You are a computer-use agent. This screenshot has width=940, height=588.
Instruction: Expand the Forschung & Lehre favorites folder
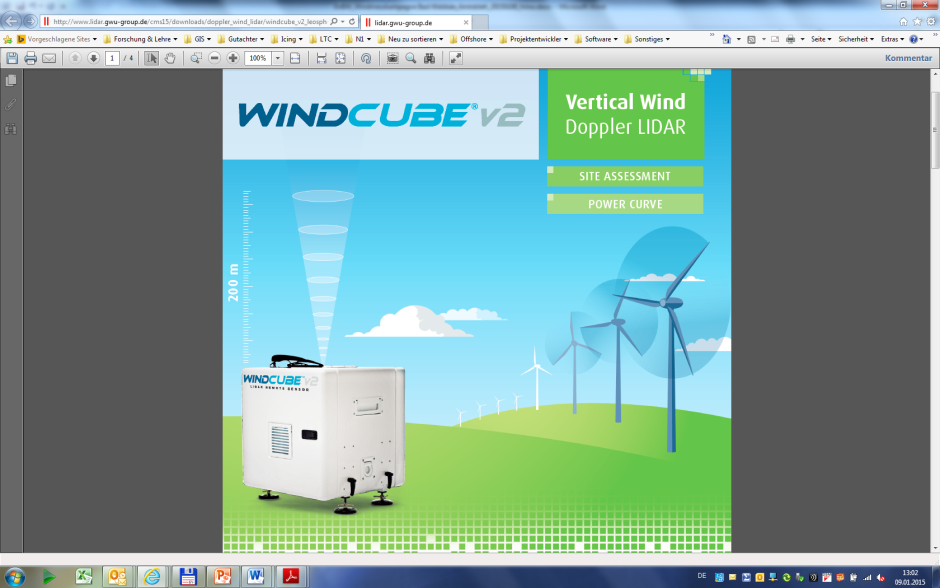140,39
